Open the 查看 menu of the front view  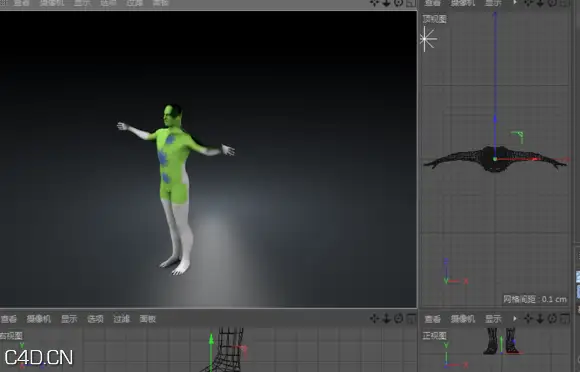(432, 319)
